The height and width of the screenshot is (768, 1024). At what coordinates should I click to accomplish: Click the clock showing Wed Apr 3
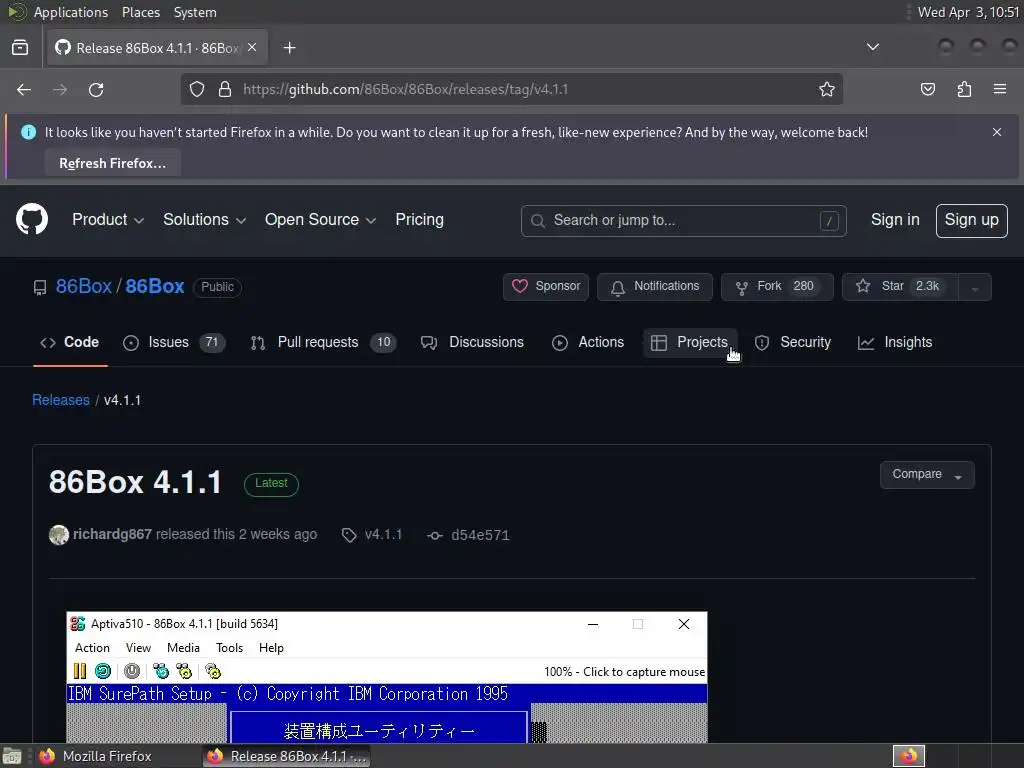click(968, 12)
